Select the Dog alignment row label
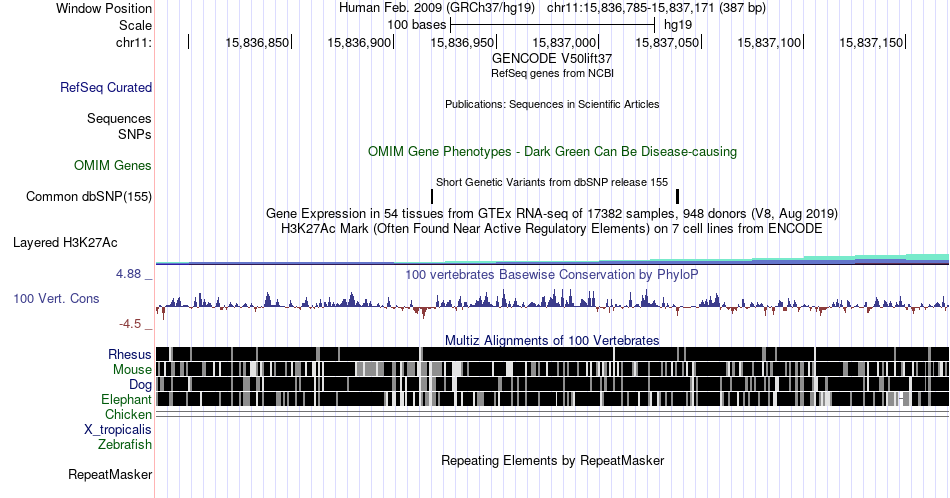This screenshot has width=950, height=498. (x=141, y=385)
